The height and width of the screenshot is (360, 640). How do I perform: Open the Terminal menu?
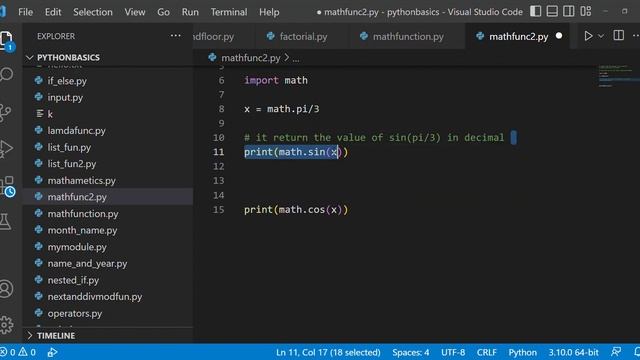(229, 12)
